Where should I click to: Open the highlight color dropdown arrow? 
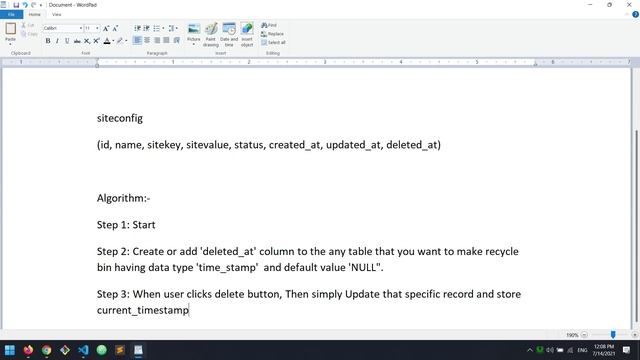(x=126, y=41)
